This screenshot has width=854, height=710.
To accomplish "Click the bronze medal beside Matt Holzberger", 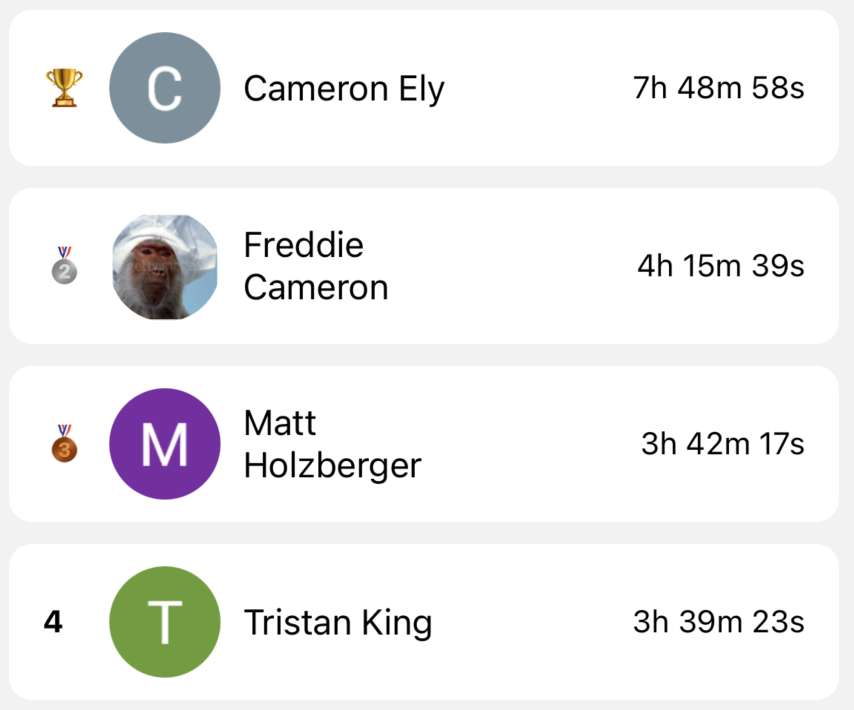I will click(x=64, y=443).
